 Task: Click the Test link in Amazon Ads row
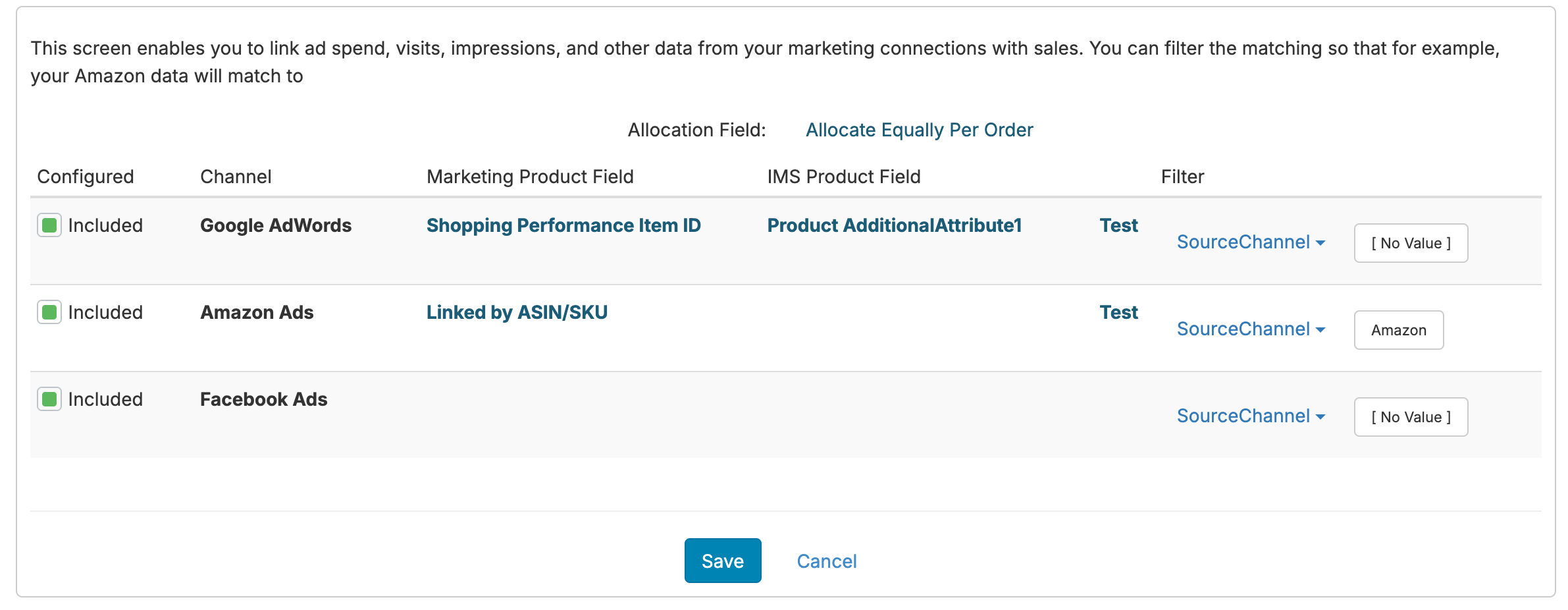[1118, 312]
